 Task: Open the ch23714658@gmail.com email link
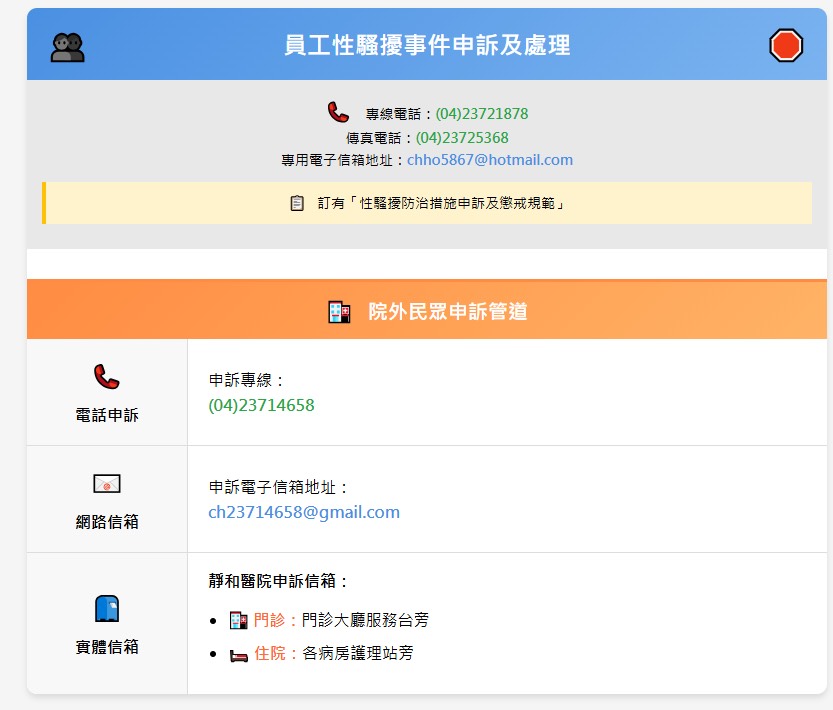(x=303, y=512)
